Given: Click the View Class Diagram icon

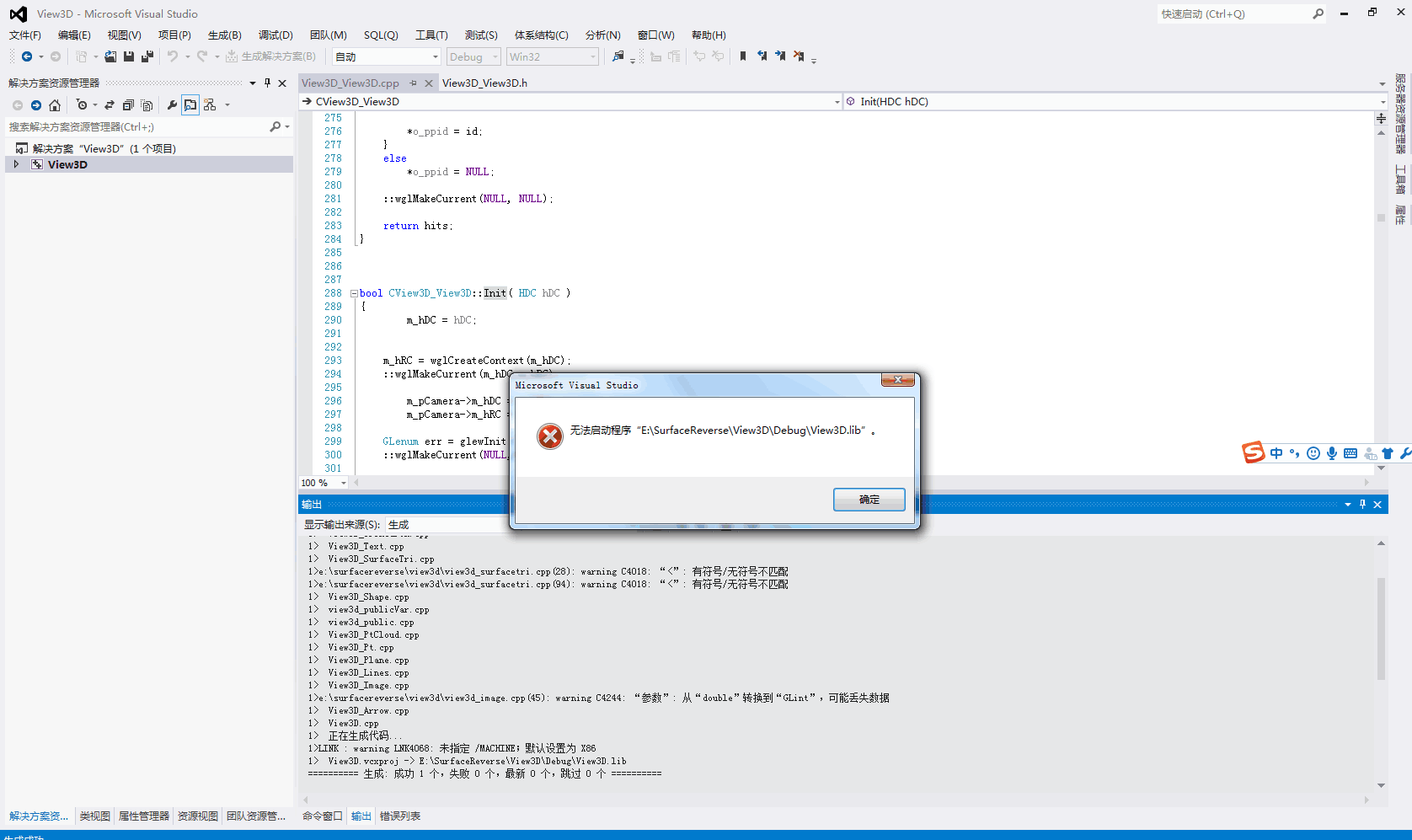Looking at the screenshot, I should pyautogui.click(x=210, y=104).
